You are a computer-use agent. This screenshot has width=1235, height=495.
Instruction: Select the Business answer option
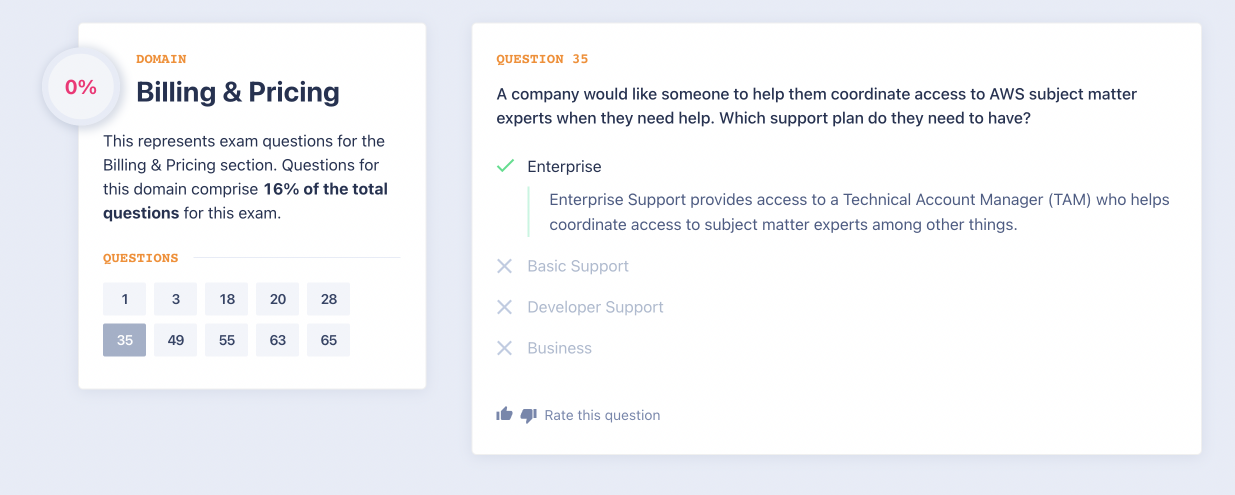tap(559, 348)
